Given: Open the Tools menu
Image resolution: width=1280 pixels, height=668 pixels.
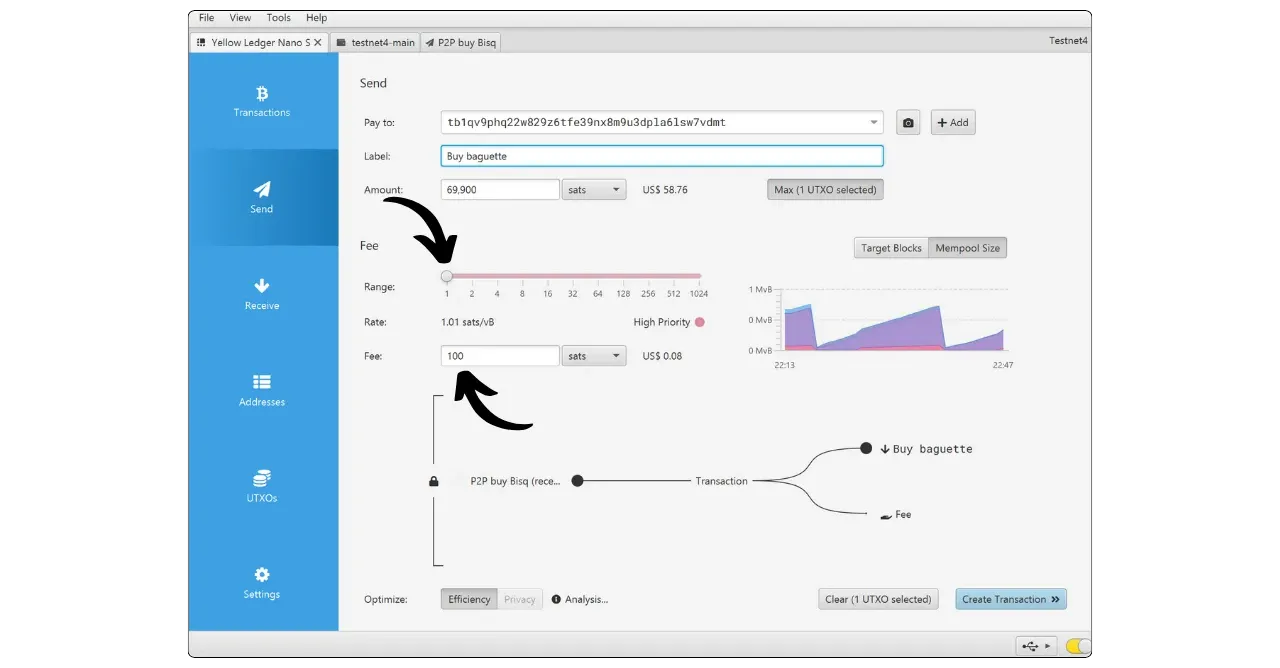Looking at the screenshot, I should coord(279,18).
